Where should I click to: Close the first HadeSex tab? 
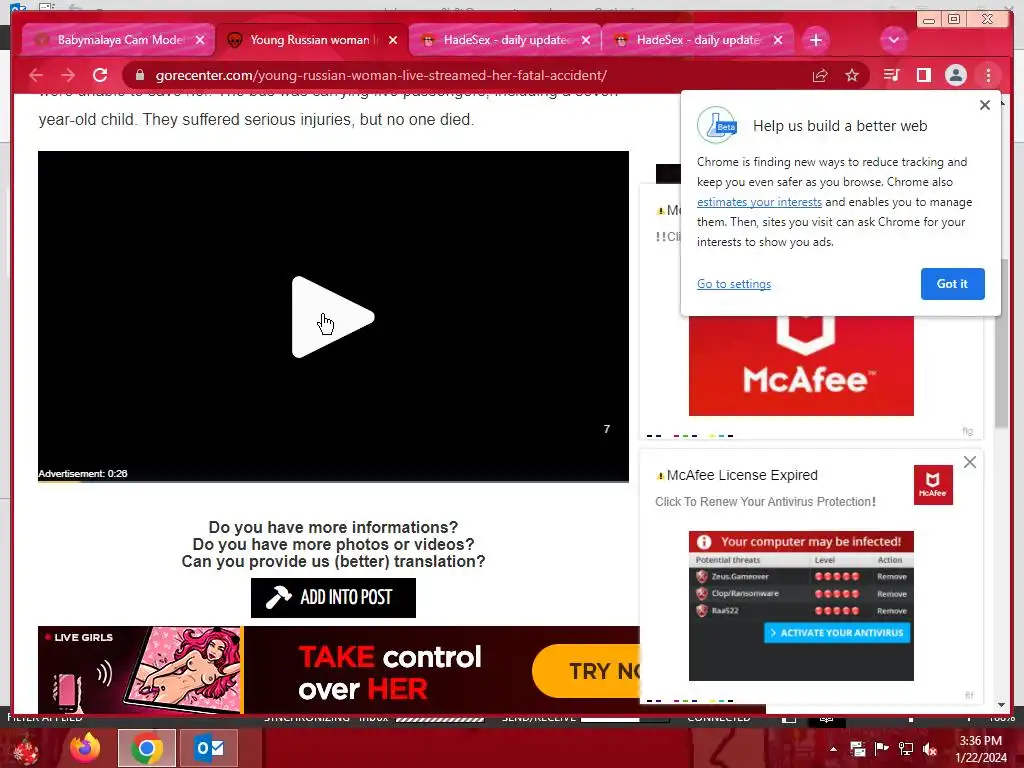[x=586, y=40]
